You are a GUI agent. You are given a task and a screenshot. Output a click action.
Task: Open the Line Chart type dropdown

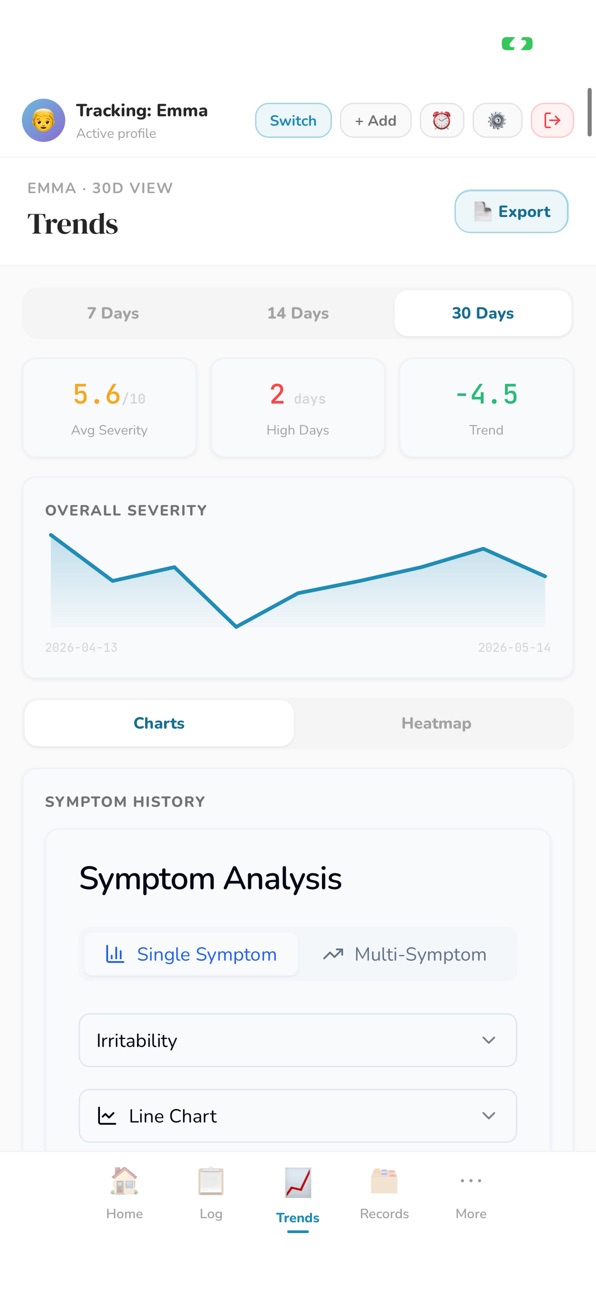click(x=298, y=1116)
